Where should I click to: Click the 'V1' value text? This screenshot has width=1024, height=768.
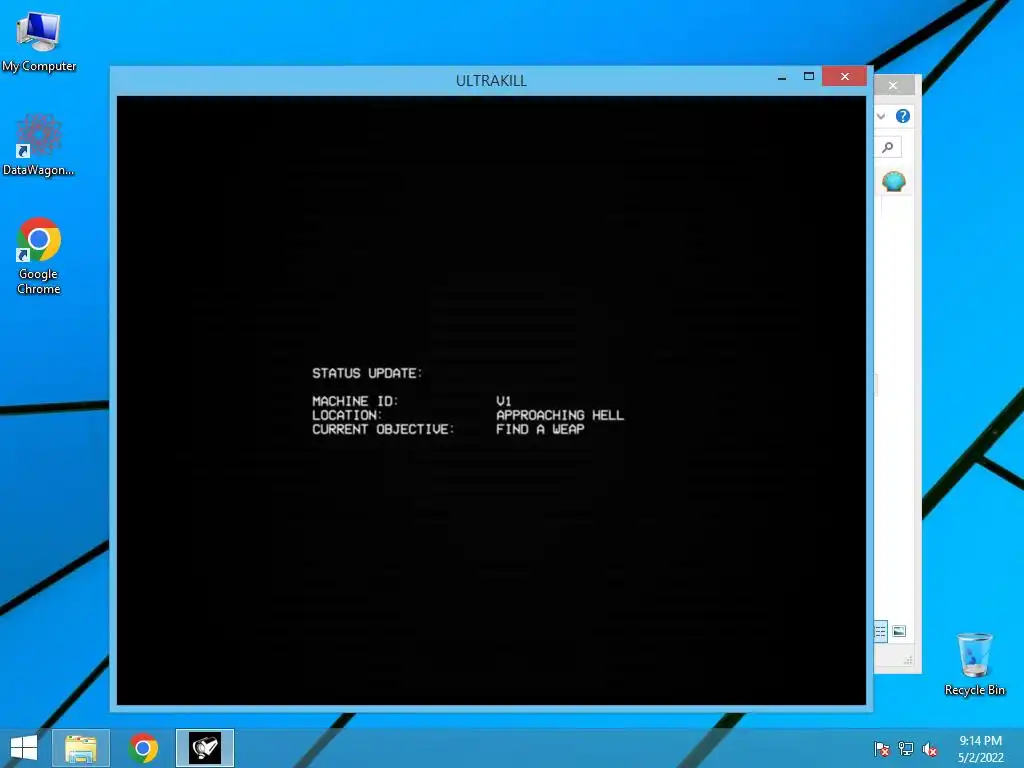point(504,401)
